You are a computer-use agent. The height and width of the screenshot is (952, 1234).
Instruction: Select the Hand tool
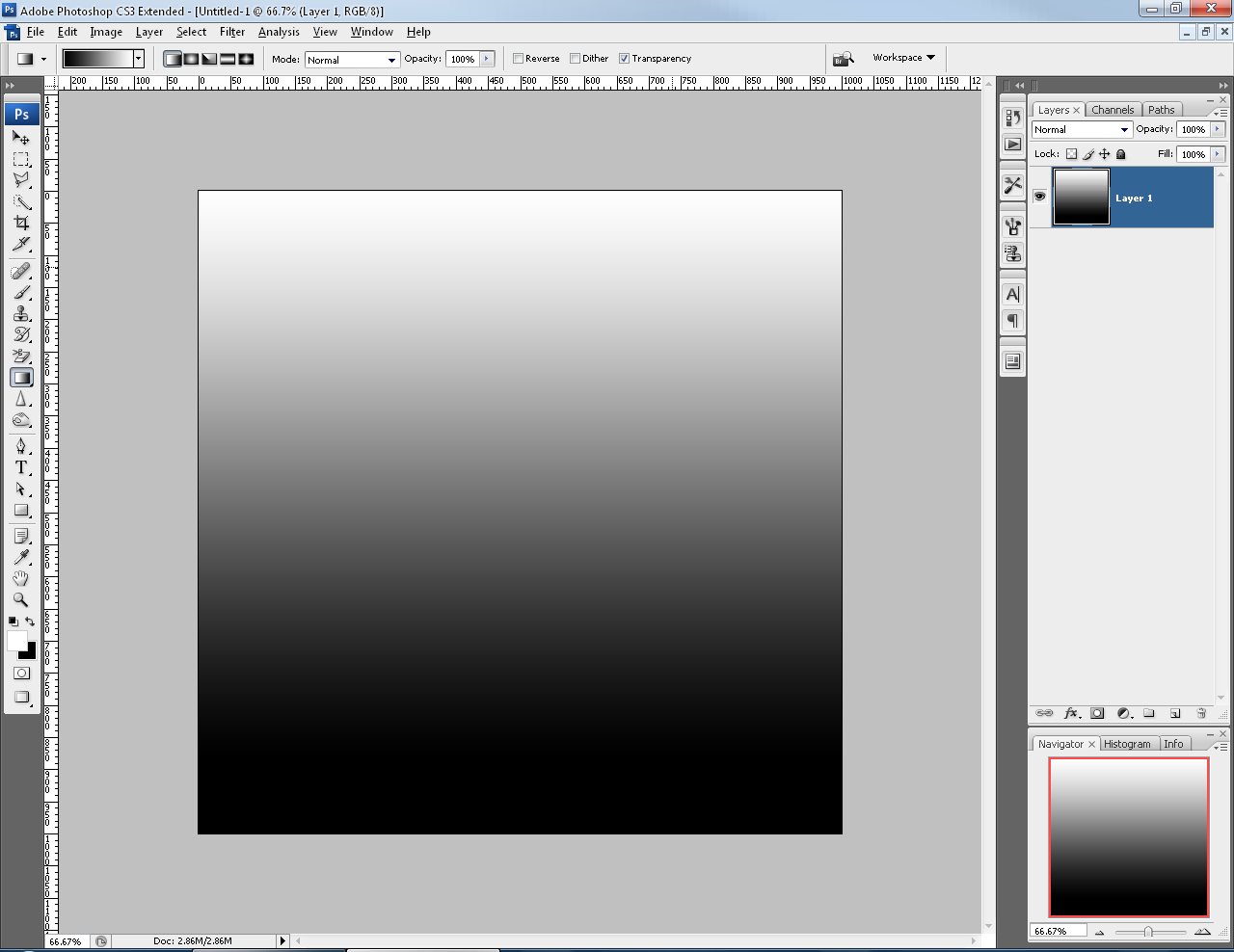click(x=21, y=578)
